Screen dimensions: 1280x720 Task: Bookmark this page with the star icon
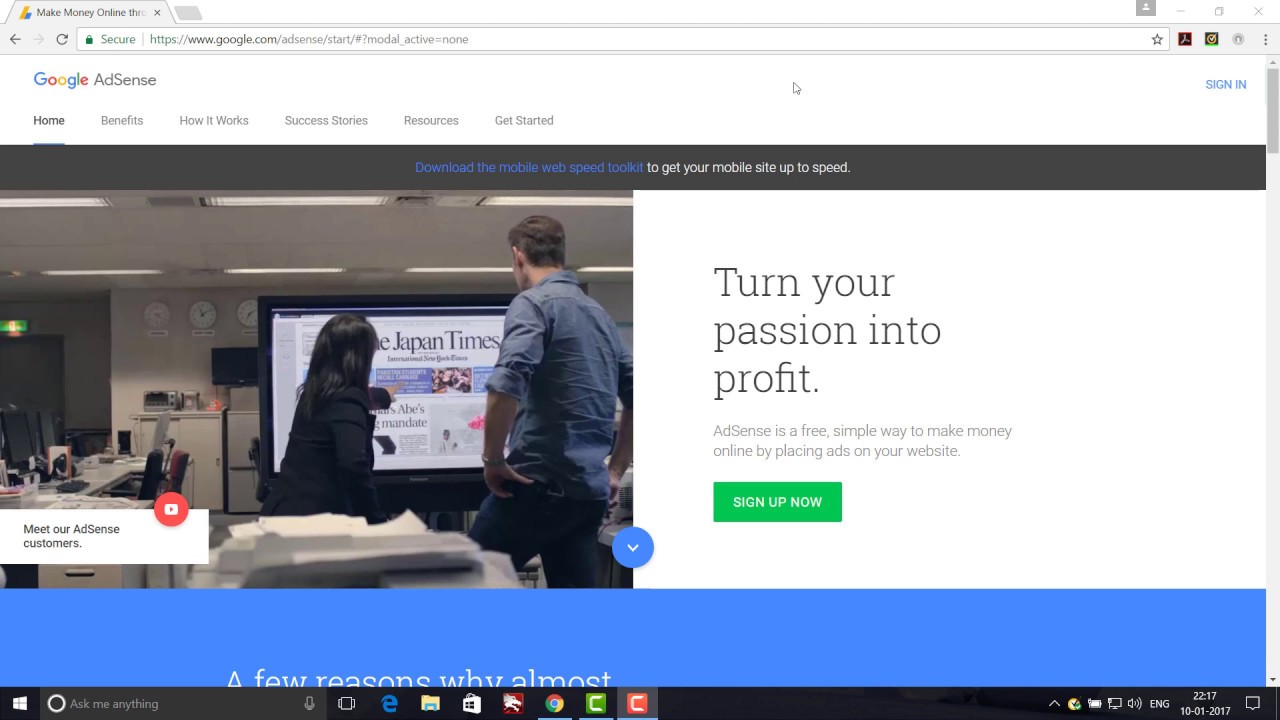coord(1157,39)
